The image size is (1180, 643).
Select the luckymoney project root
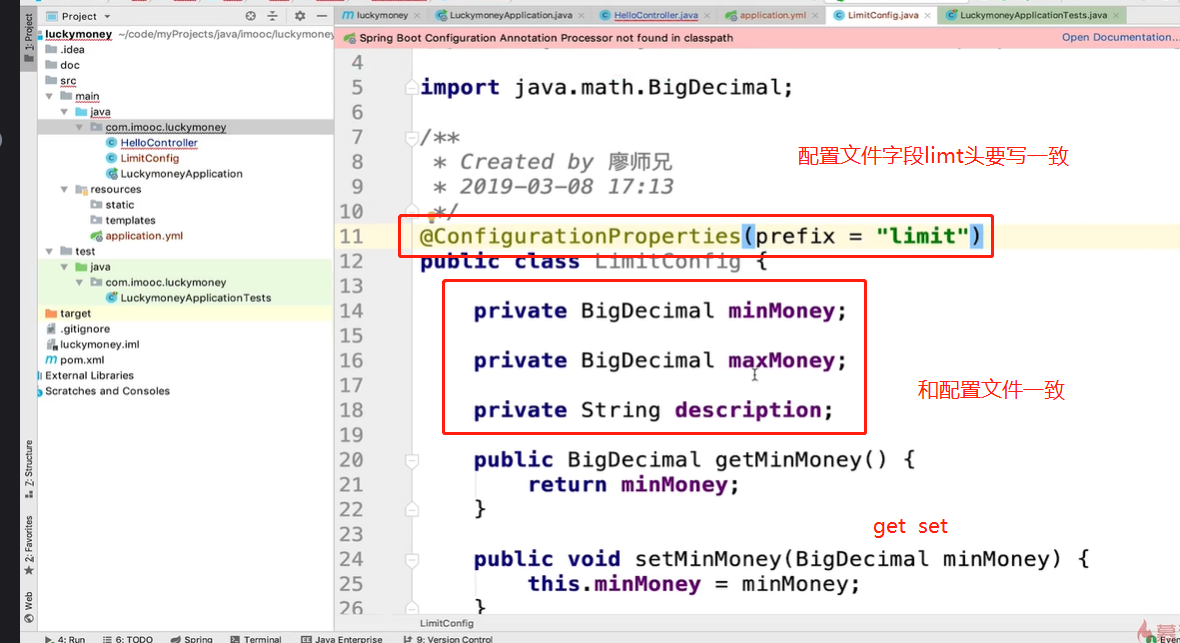point(78,34)
